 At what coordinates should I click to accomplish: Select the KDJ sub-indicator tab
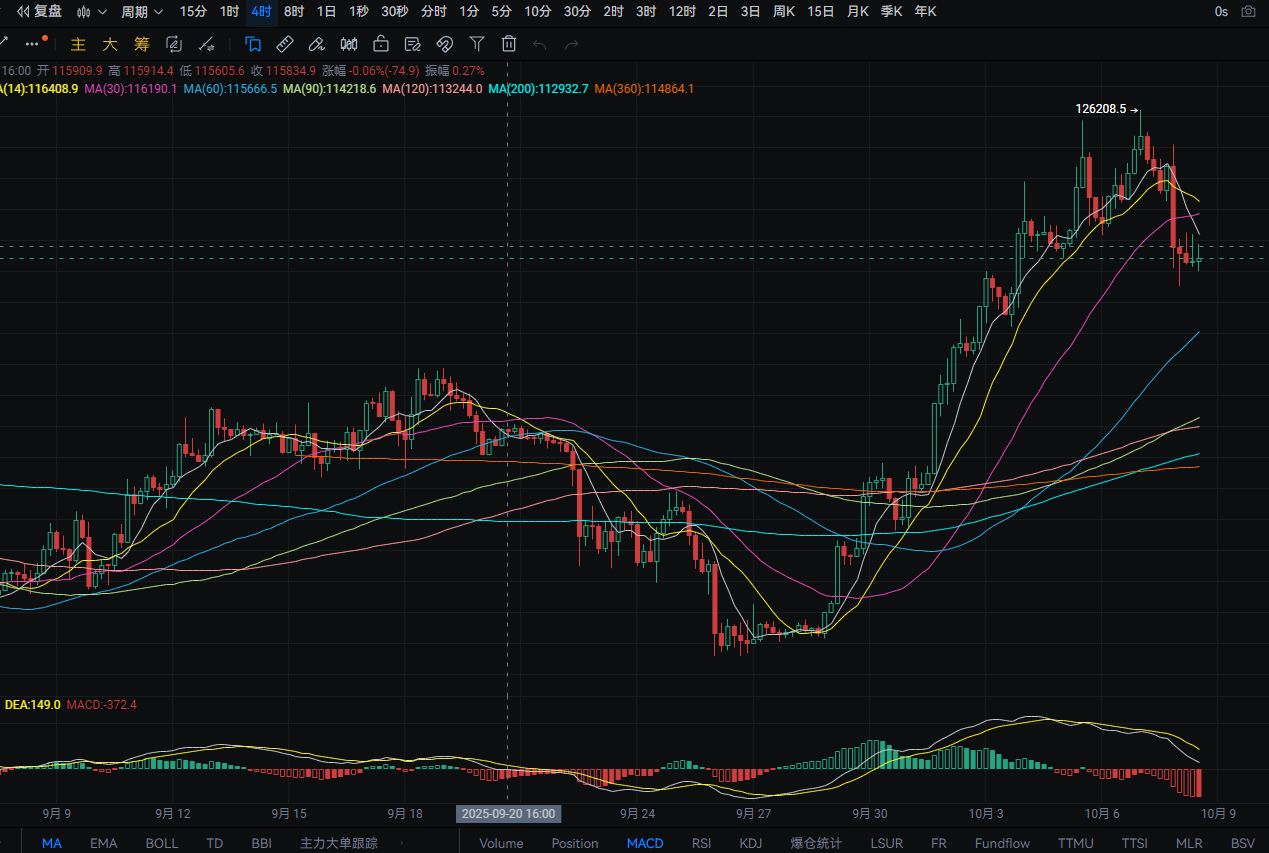[750, 843]
